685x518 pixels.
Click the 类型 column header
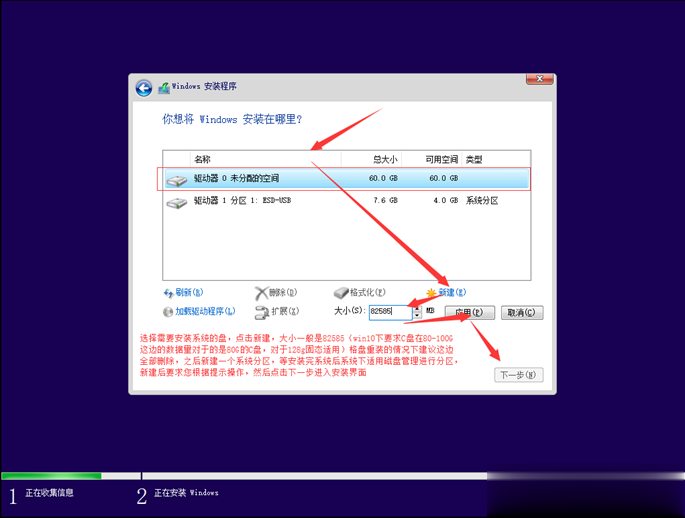click(475, 159)
